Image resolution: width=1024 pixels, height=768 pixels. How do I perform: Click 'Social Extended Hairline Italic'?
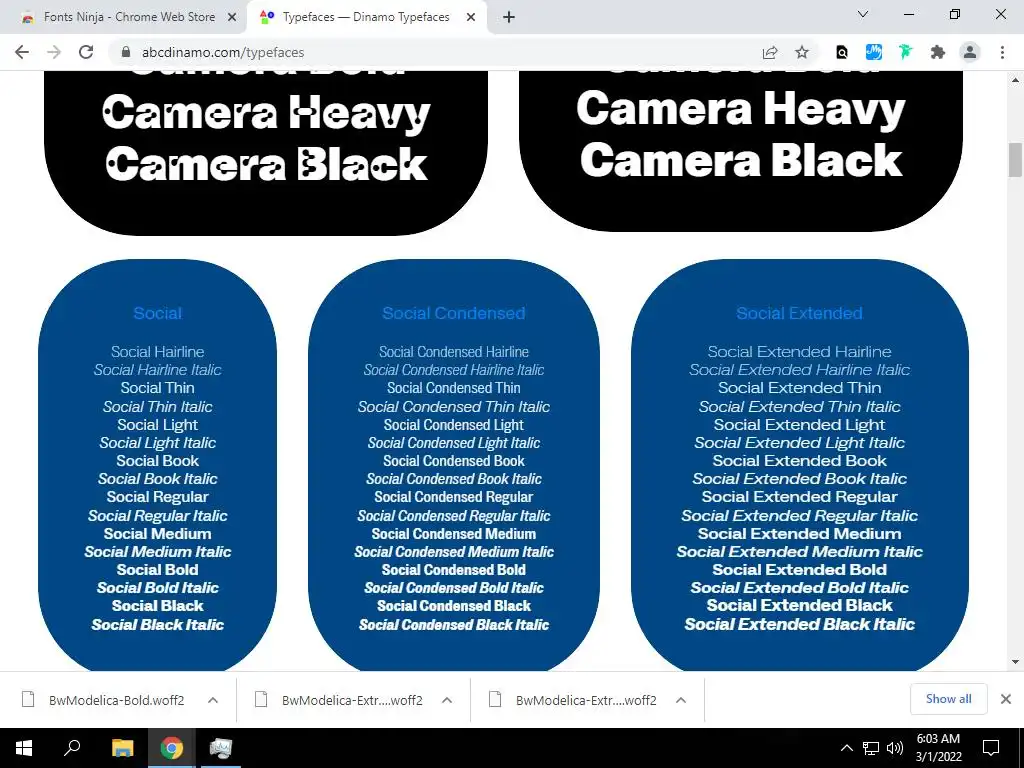799,370
